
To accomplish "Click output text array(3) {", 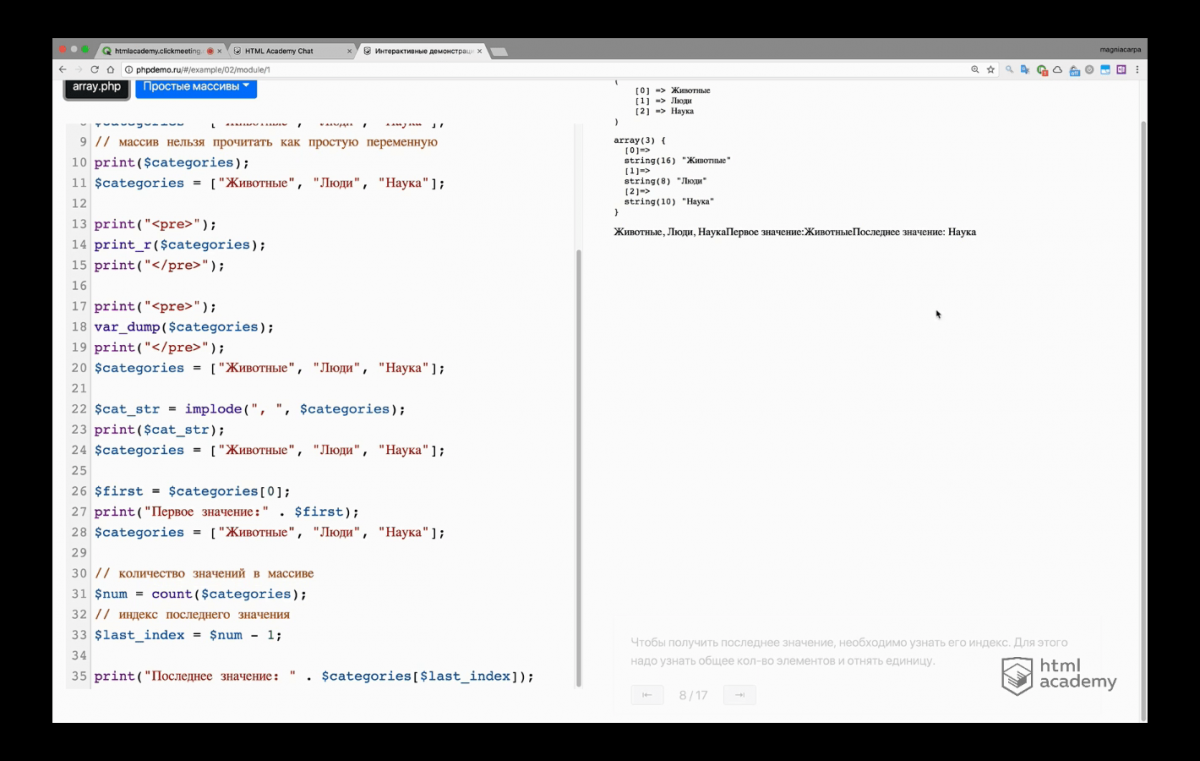I will pyautogui.click(x=639, y=140).
